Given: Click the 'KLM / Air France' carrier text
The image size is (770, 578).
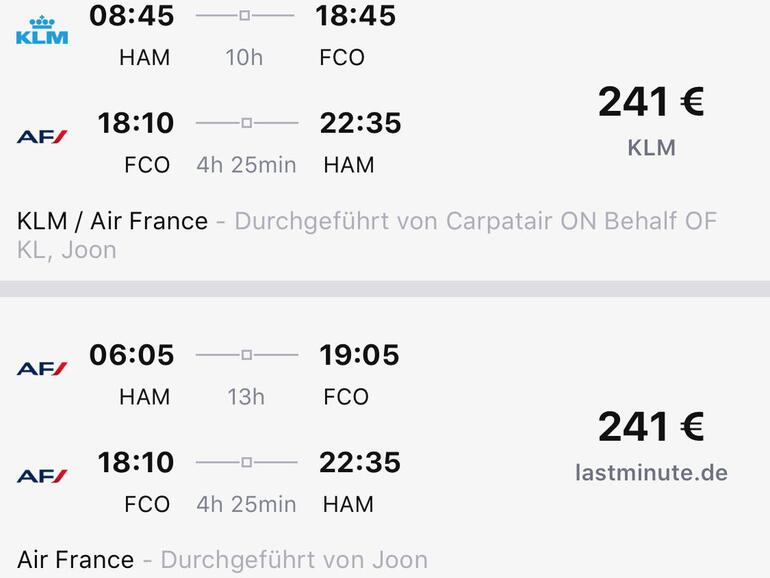Looking at the screenshot, I should pyautogui.click(x=112, y=221).
